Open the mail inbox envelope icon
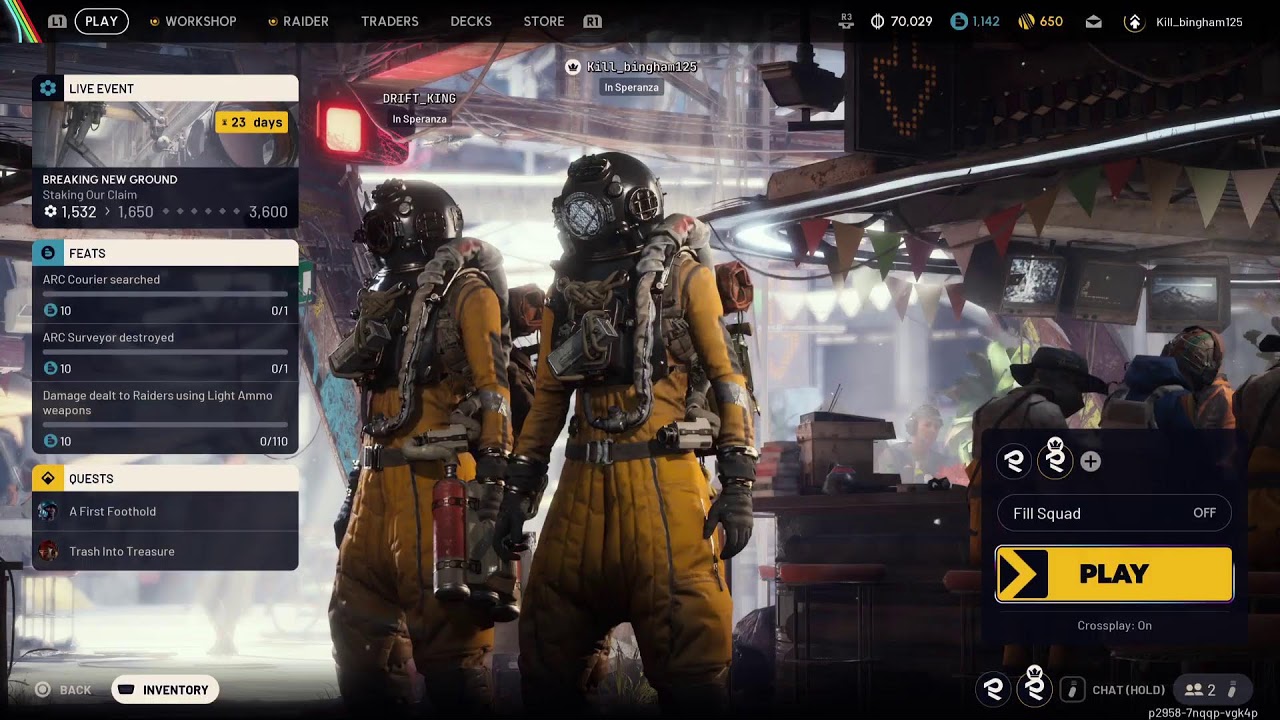The image size is (1280, 720). 1094,21
